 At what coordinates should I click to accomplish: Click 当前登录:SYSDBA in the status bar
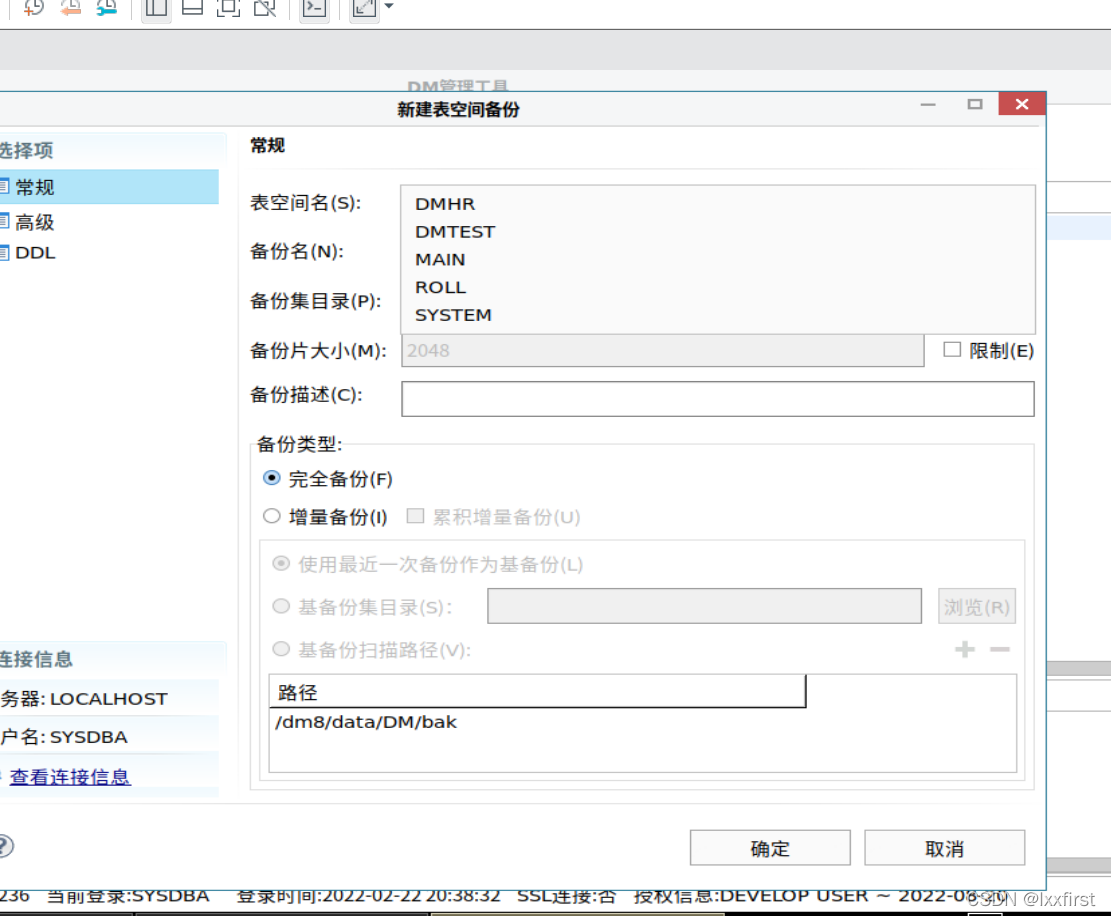pyautogui.click(x=128, y=896)
